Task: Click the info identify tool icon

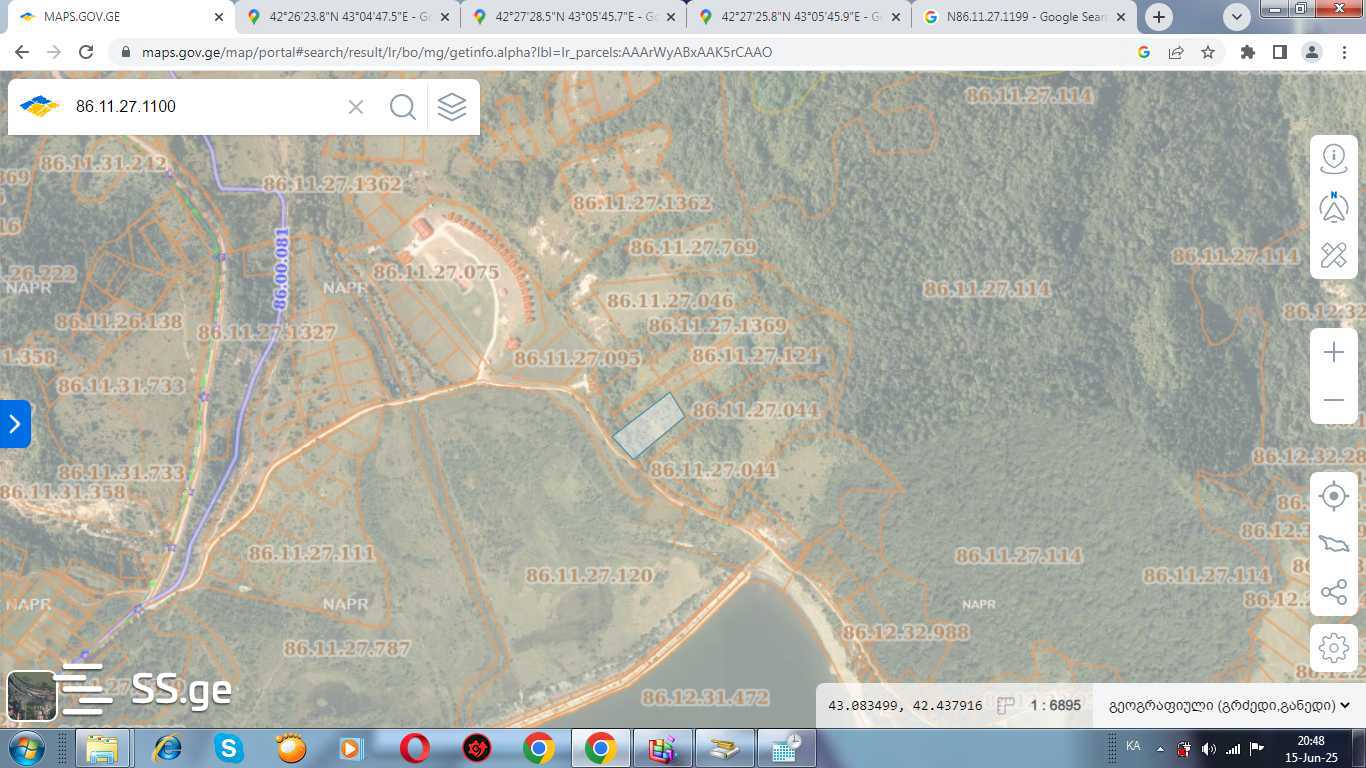Action: (1334, 158)
